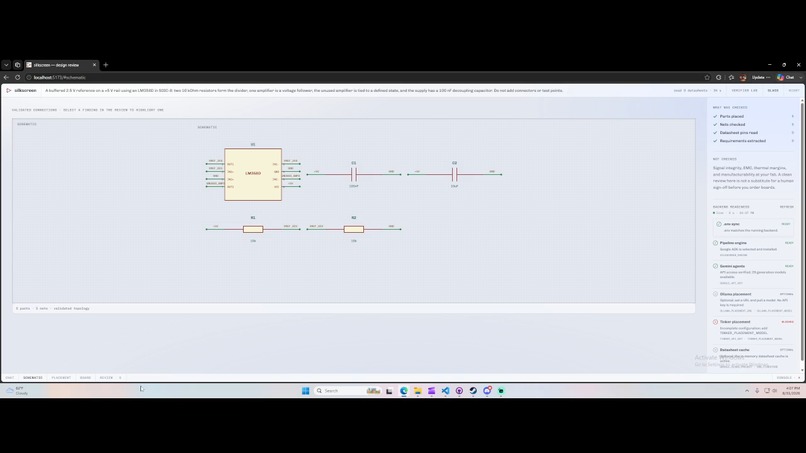This screenshot has height=453, width=806.
Task: Open tab actions menu icon
Action: tap(17, 65)
